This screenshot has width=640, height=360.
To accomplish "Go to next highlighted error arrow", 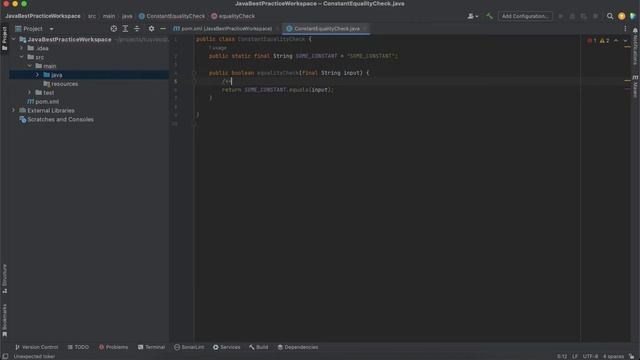I will (x=625, y=41).
